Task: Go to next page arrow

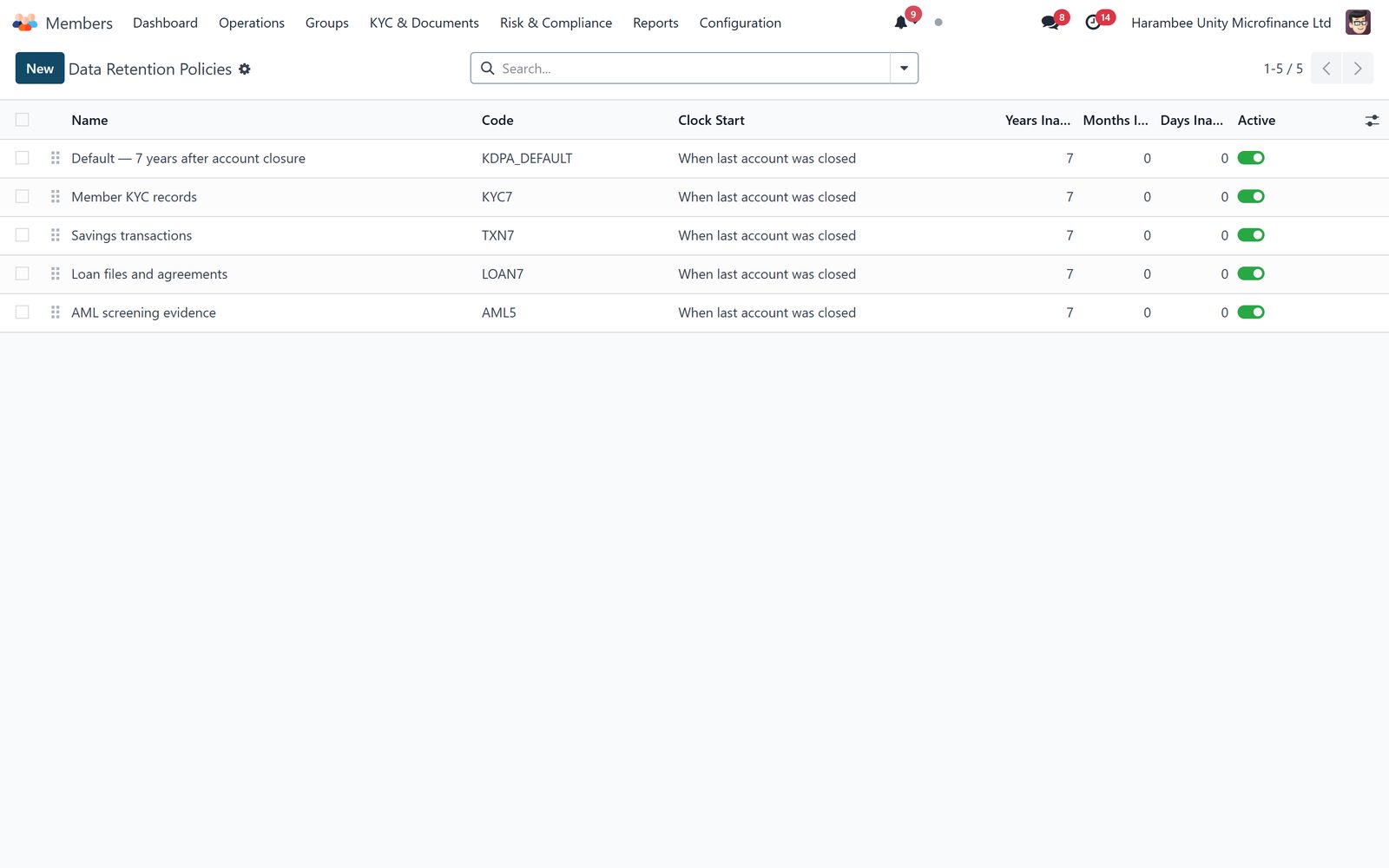Action: pos(1358,69)
